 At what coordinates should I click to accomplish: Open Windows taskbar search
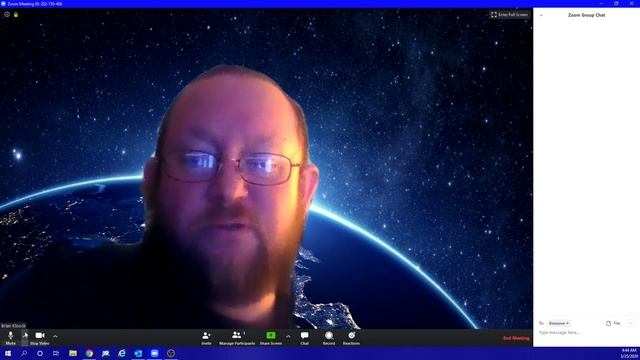24,353
